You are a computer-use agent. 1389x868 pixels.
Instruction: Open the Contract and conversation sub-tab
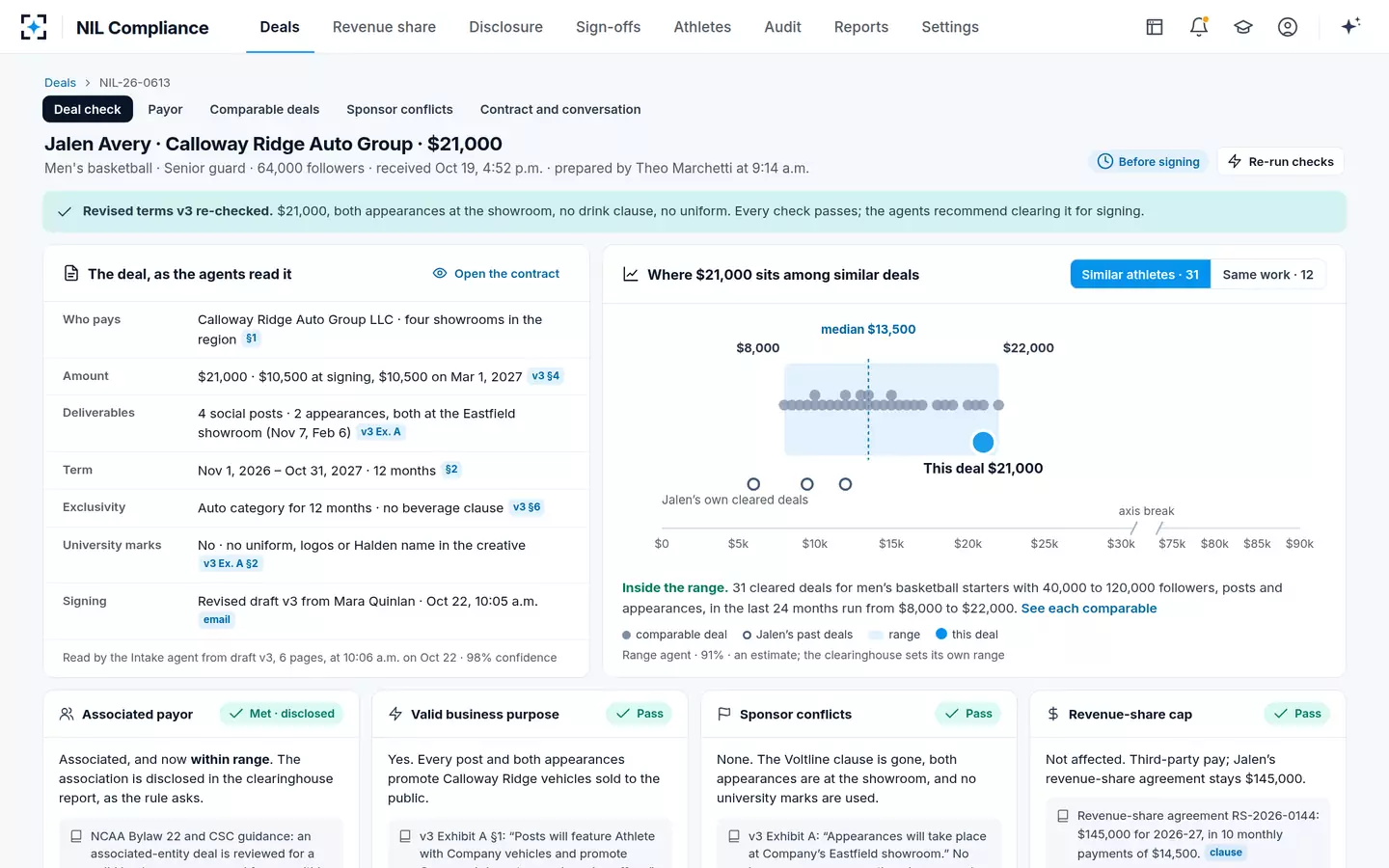click(560, 109)
